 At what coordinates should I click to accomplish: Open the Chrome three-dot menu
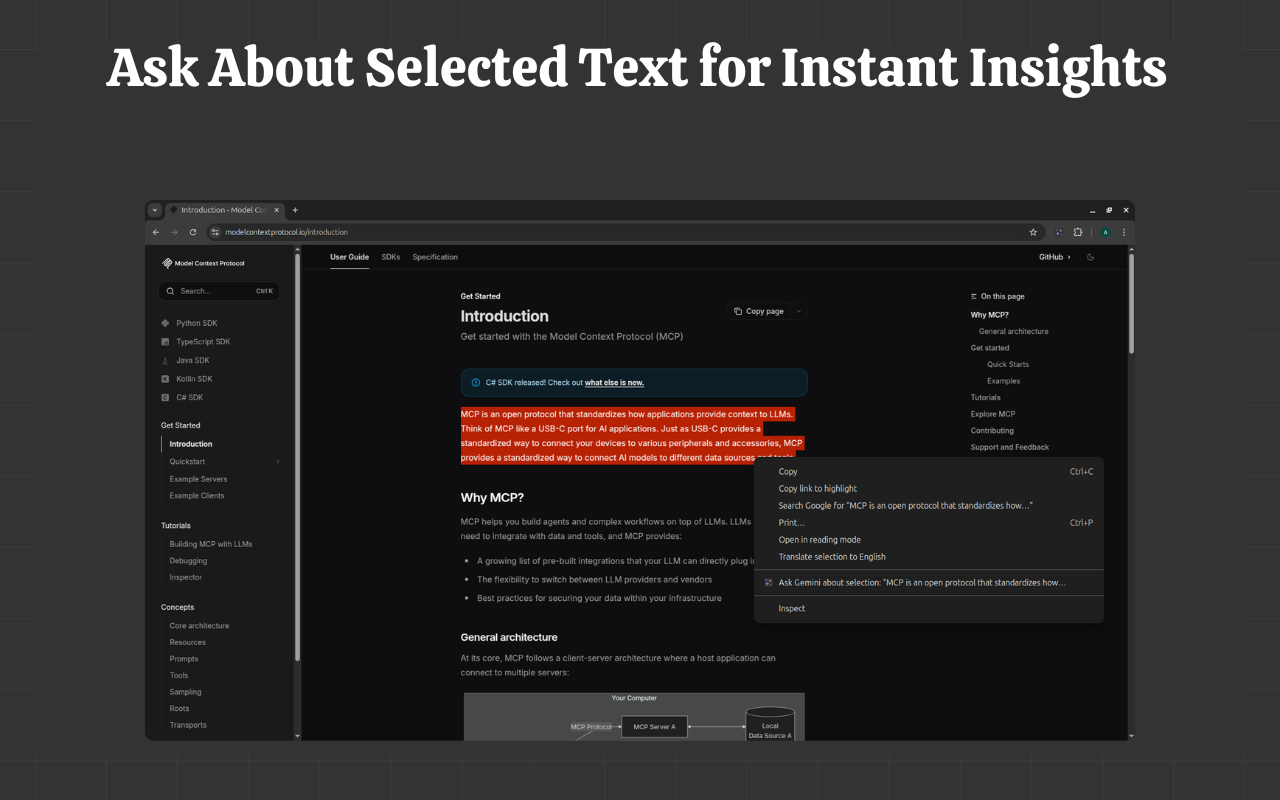click(x=1124, y=232)
